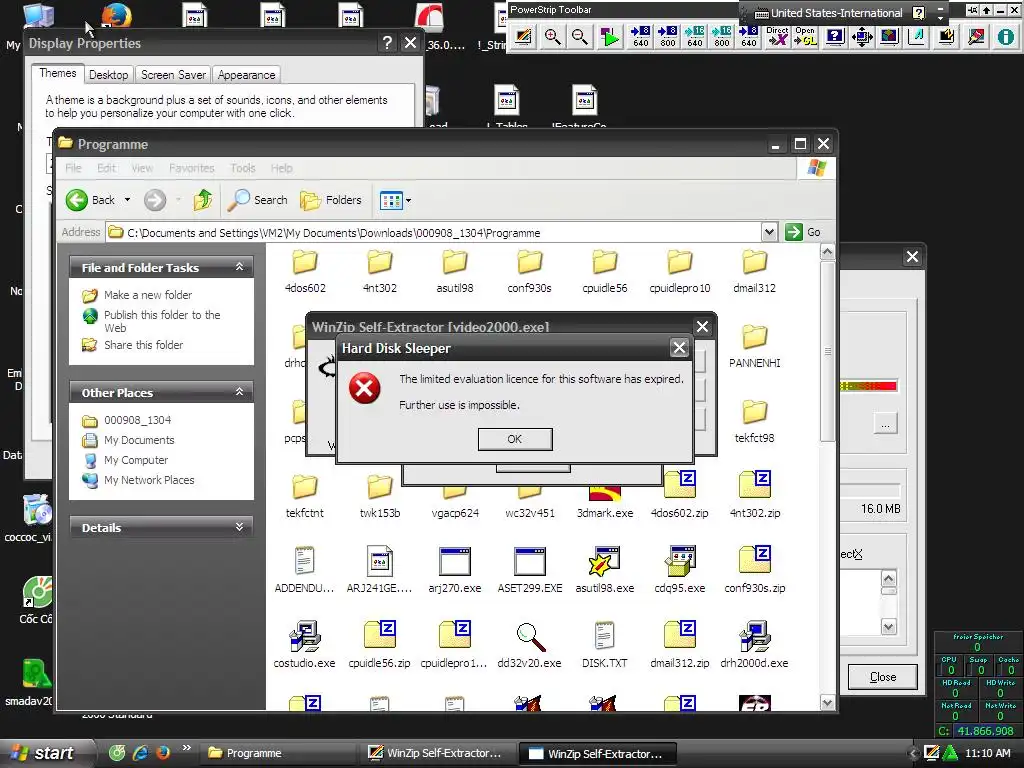
Task: Open the File menu in Programme window
Action: coord(73,168)
